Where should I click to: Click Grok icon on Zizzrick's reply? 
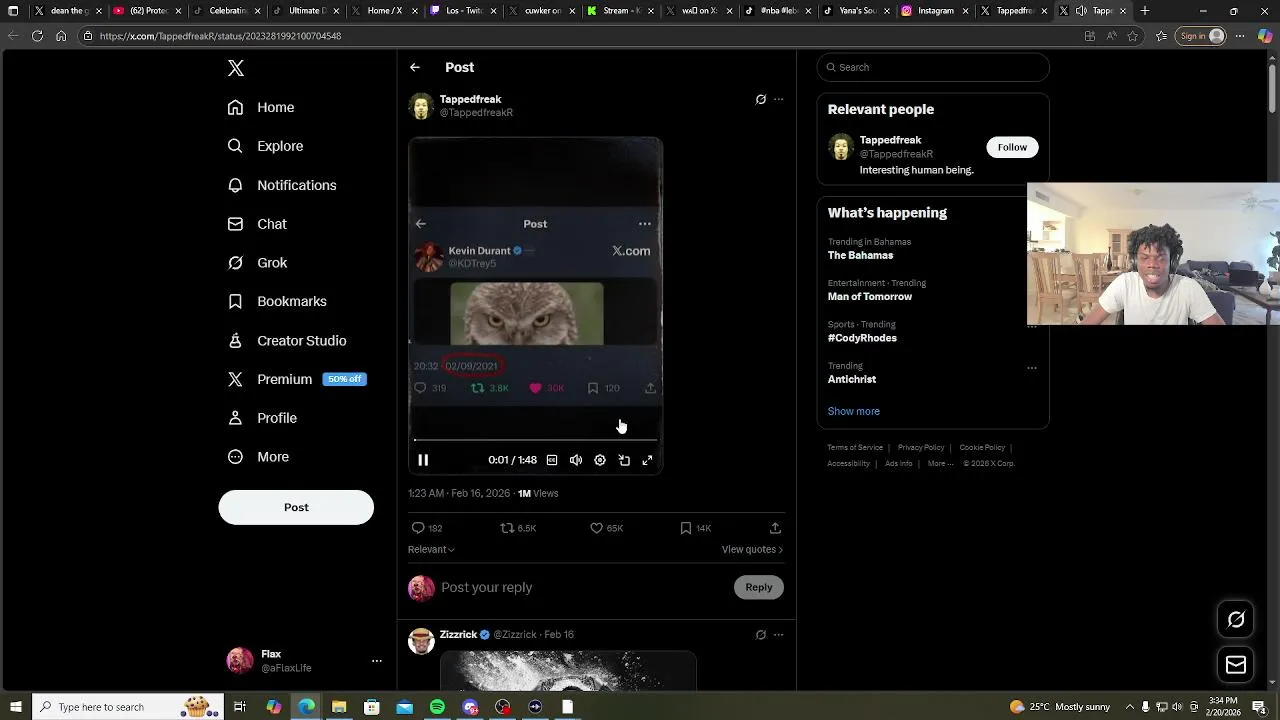coord(761,634)
